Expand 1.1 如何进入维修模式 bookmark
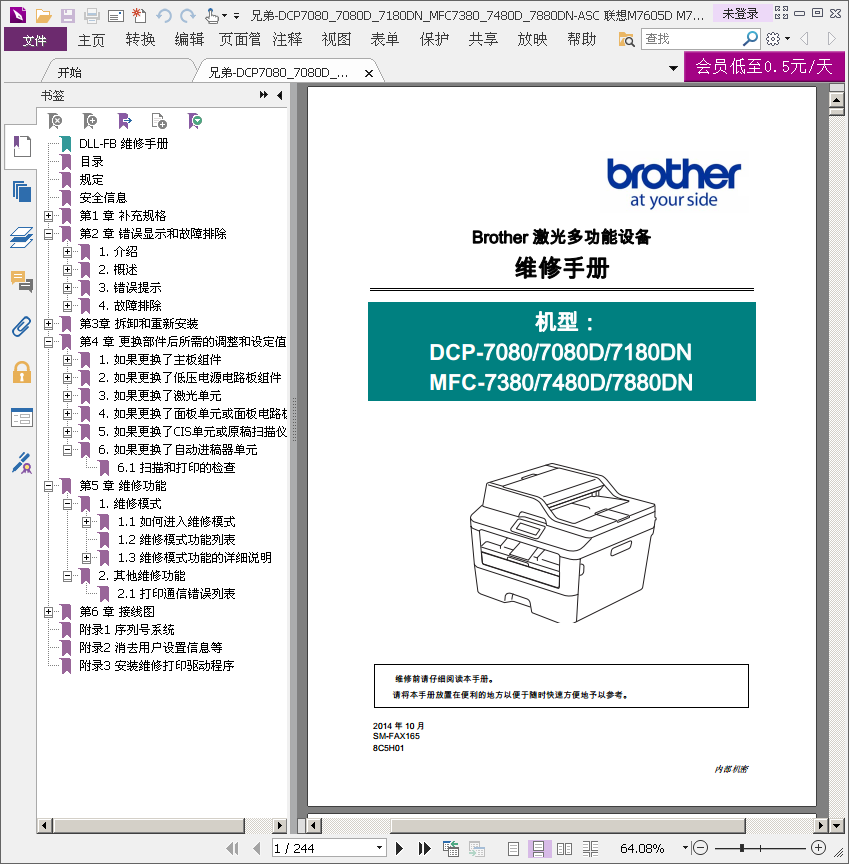 [86, 522]
